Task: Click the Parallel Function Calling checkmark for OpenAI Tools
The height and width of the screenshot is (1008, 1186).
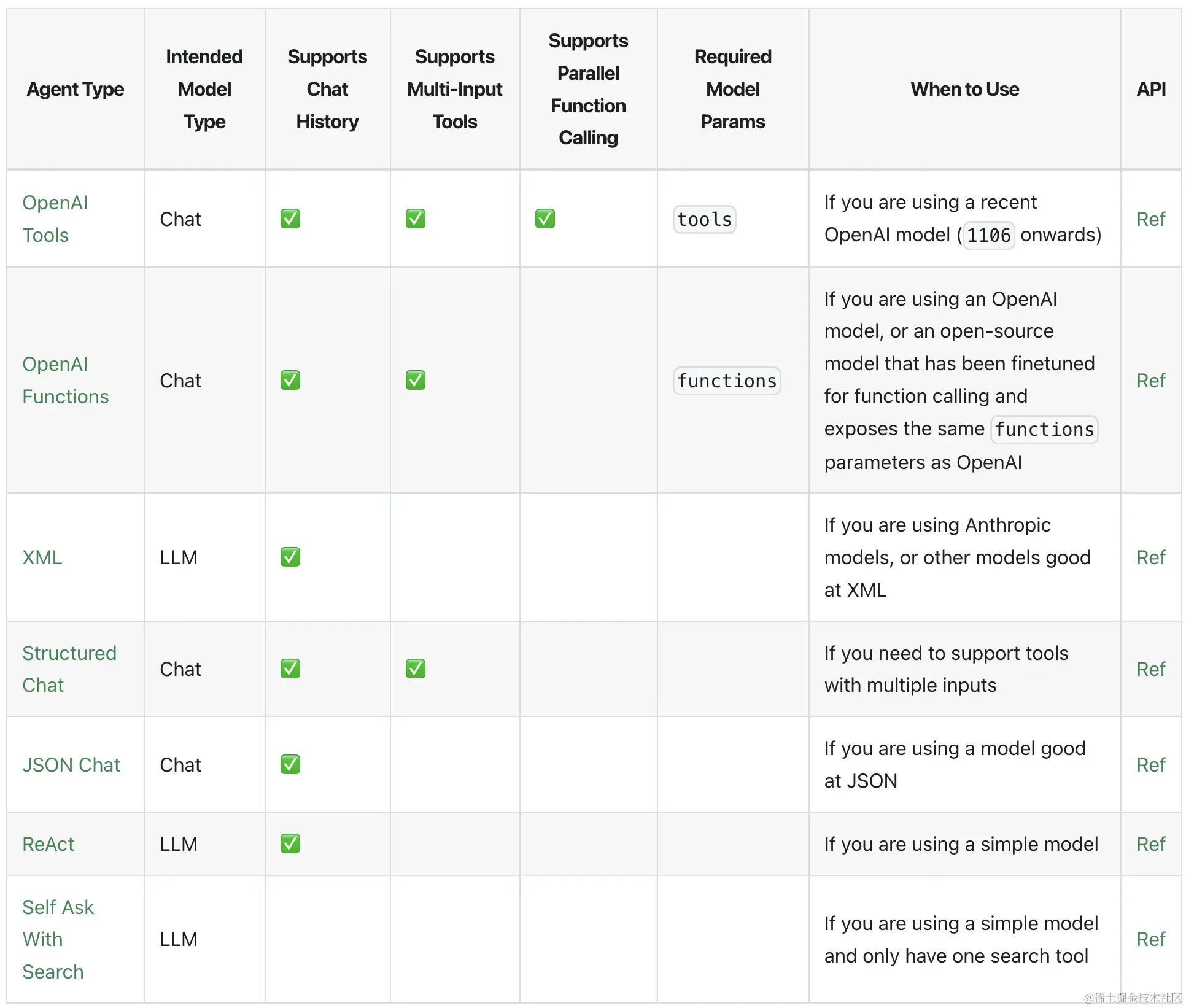Action: [x=545, y=219]
